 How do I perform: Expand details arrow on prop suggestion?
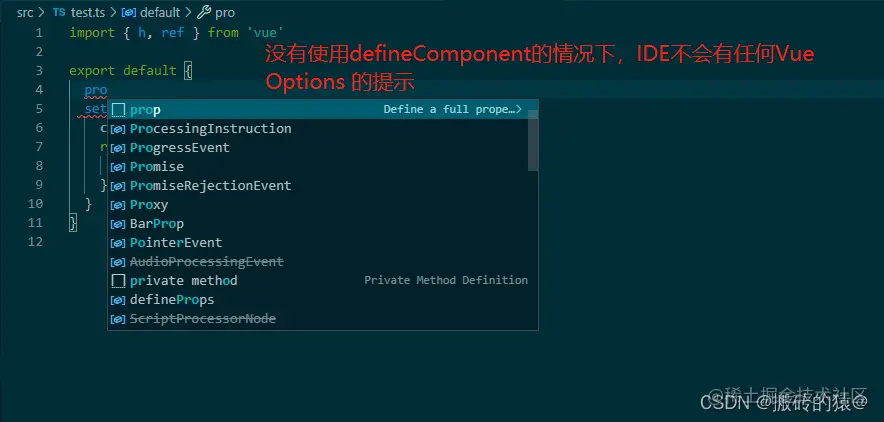click(519, 109)
